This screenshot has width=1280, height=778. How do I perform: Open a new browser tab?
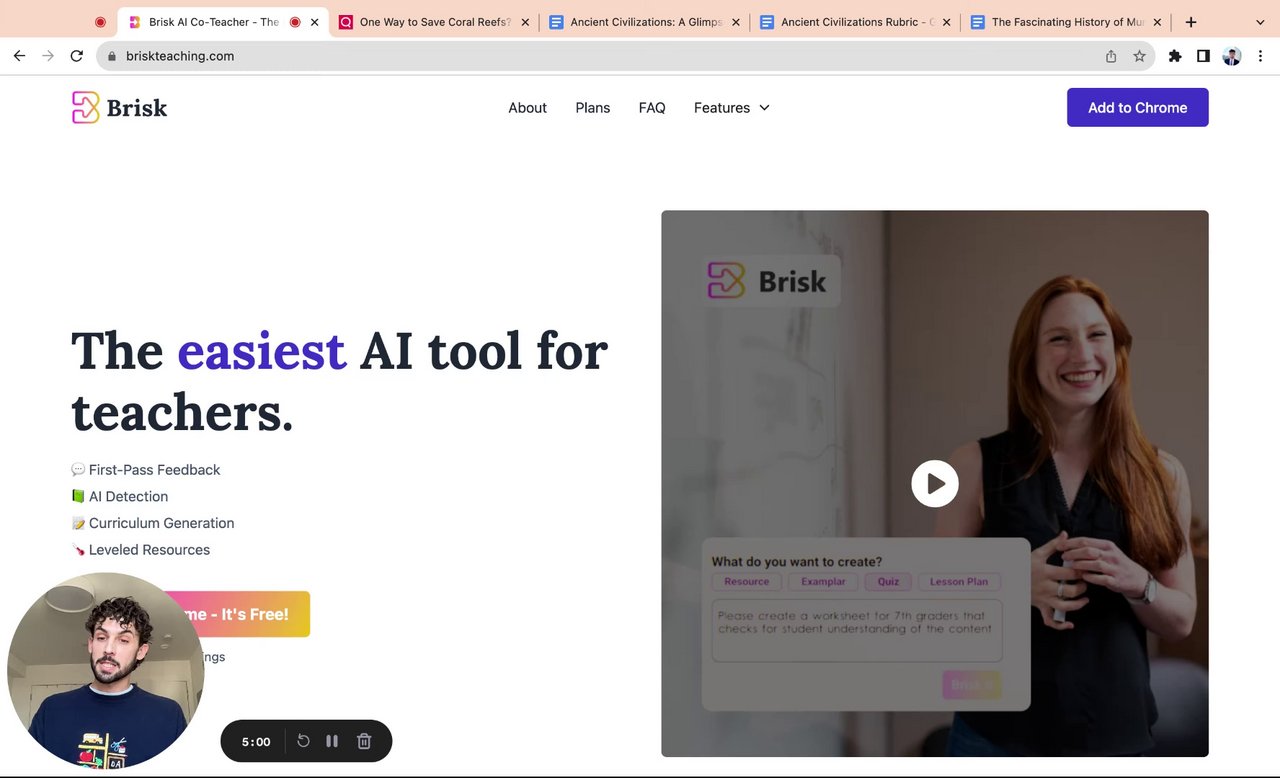point(1191,22)
